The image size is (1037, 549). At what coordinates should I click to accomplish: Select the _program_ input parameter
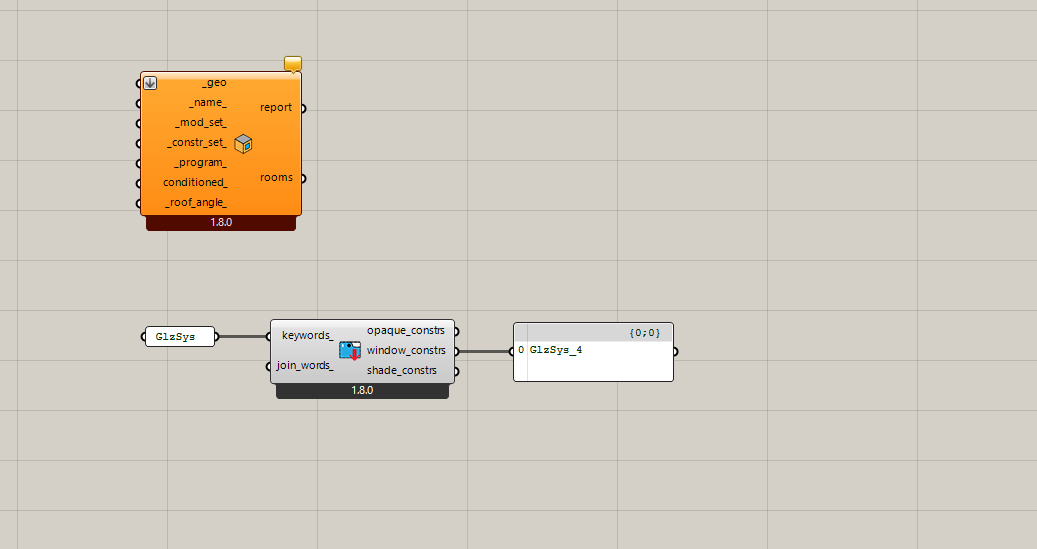click(x=200, y=163)
